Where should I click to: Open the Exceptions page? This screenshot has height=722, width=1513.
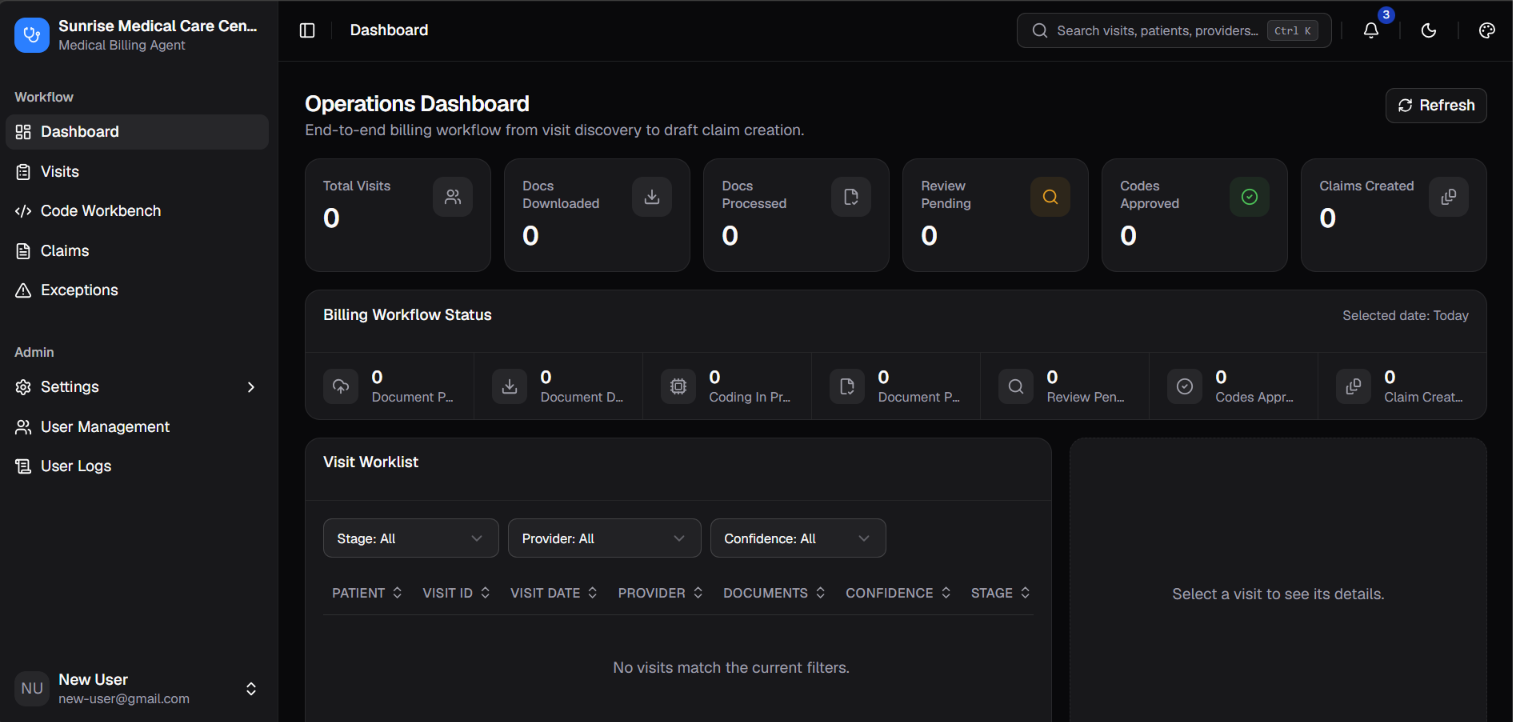(138, 290)
